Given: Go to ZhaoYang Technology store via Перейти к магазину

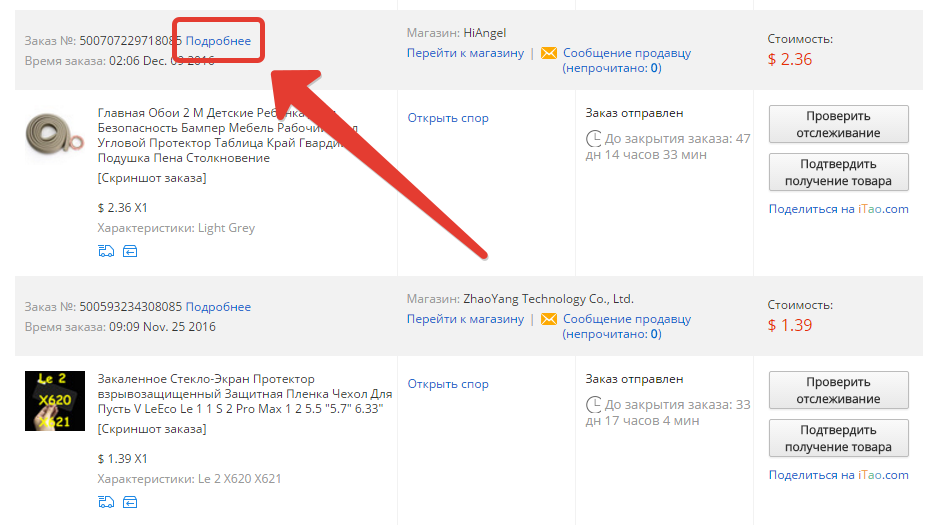Looking at the screenshot, I should coord(465,319).
